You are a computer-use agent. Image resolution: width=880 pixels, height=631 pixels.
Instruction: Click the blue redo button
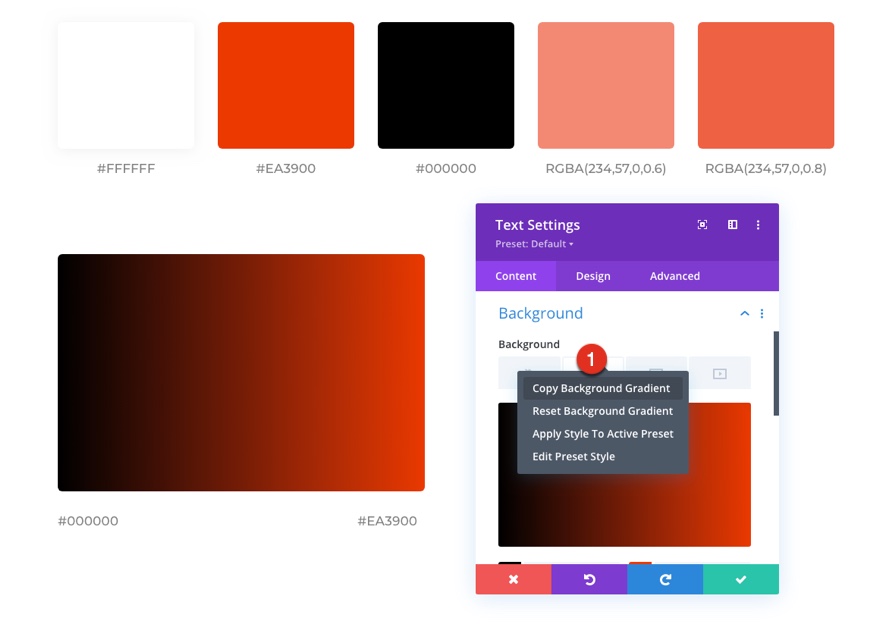(x=665, y=579)
